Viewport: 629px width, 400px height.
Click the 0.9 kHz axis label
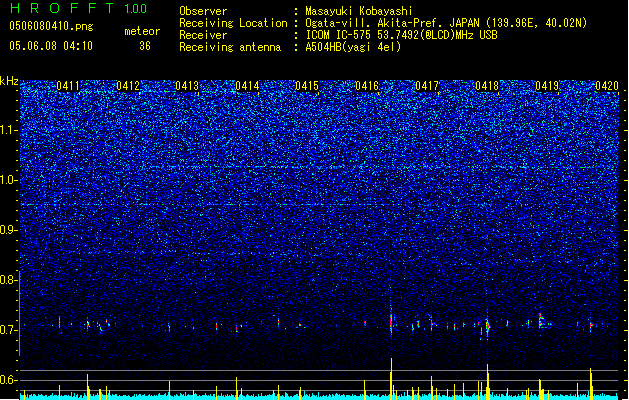[9, 230]
